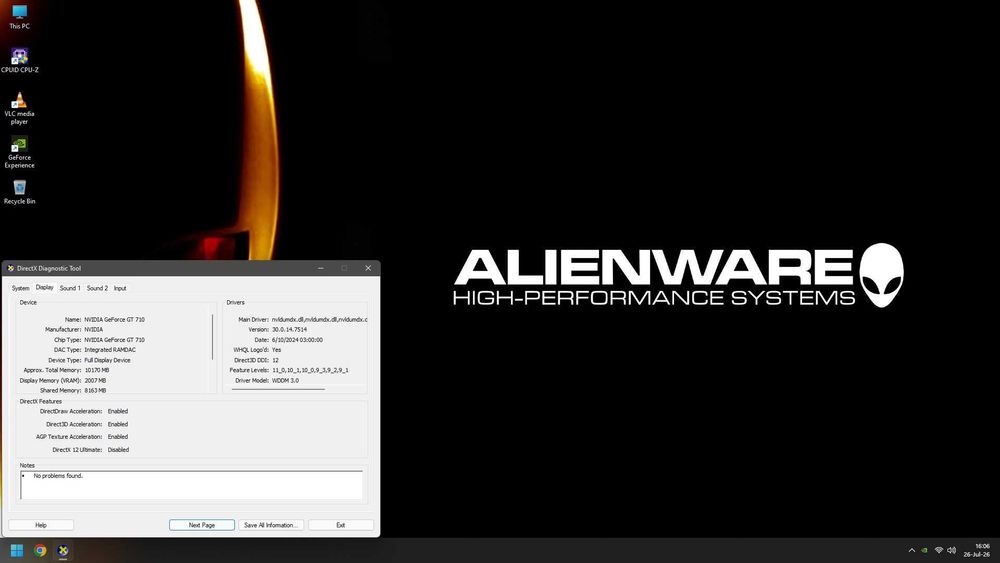
Task: Click the Drivers panel horizontal scrollbar
Action: (x=278, y=389)
